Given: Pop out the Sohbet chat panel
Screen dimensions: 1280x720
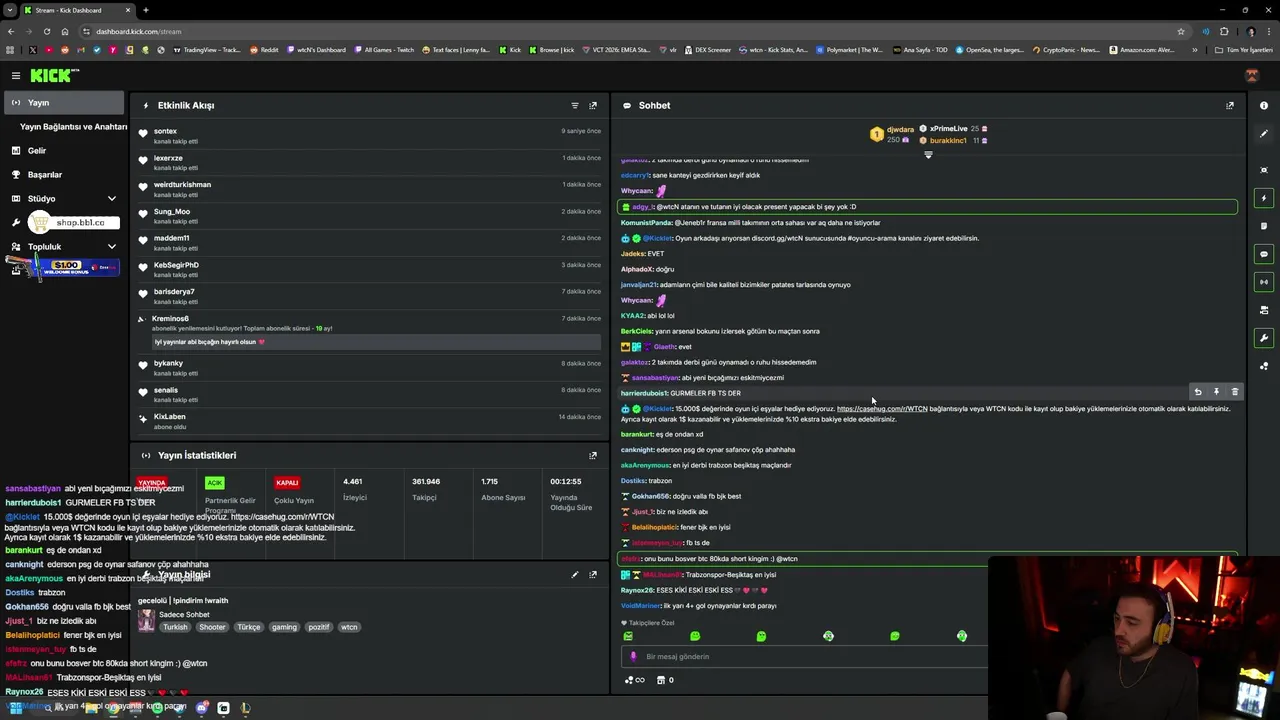Looking at the screenshot, I should 1230,105.
